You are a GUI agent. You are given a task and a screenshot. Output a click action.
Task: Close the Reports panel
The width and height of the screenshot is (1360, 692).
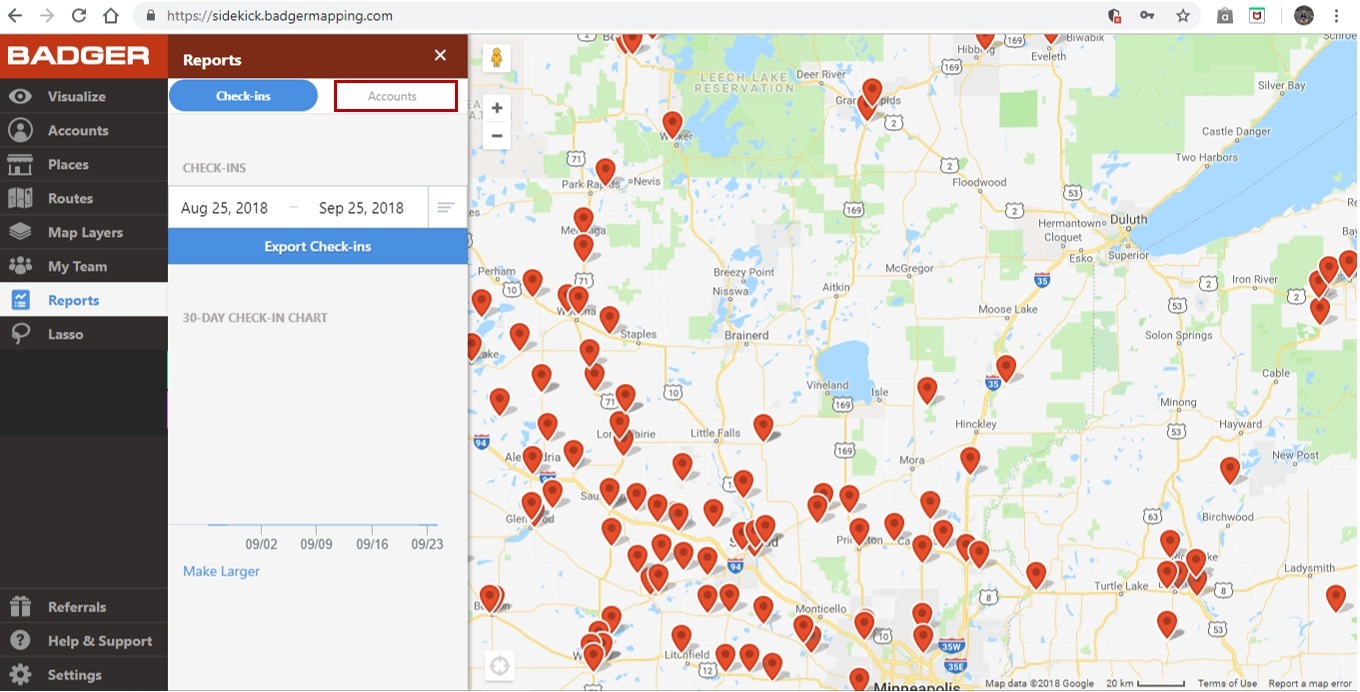[x=440, y=56]
